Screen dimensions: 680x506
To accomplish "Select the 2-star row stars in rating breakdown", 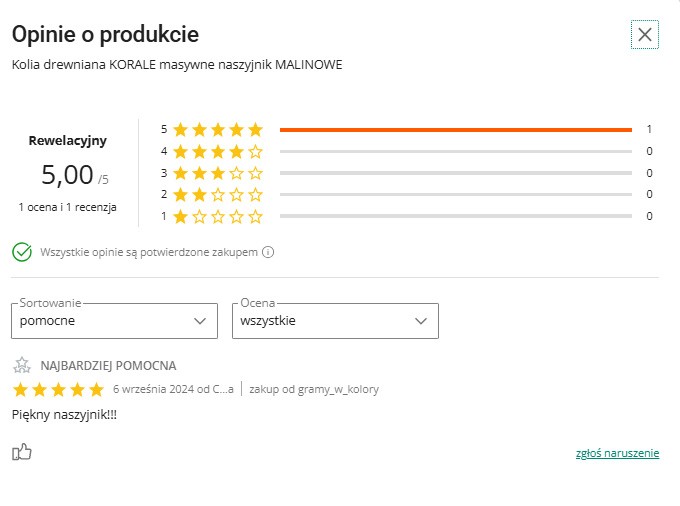I will 217,194.
